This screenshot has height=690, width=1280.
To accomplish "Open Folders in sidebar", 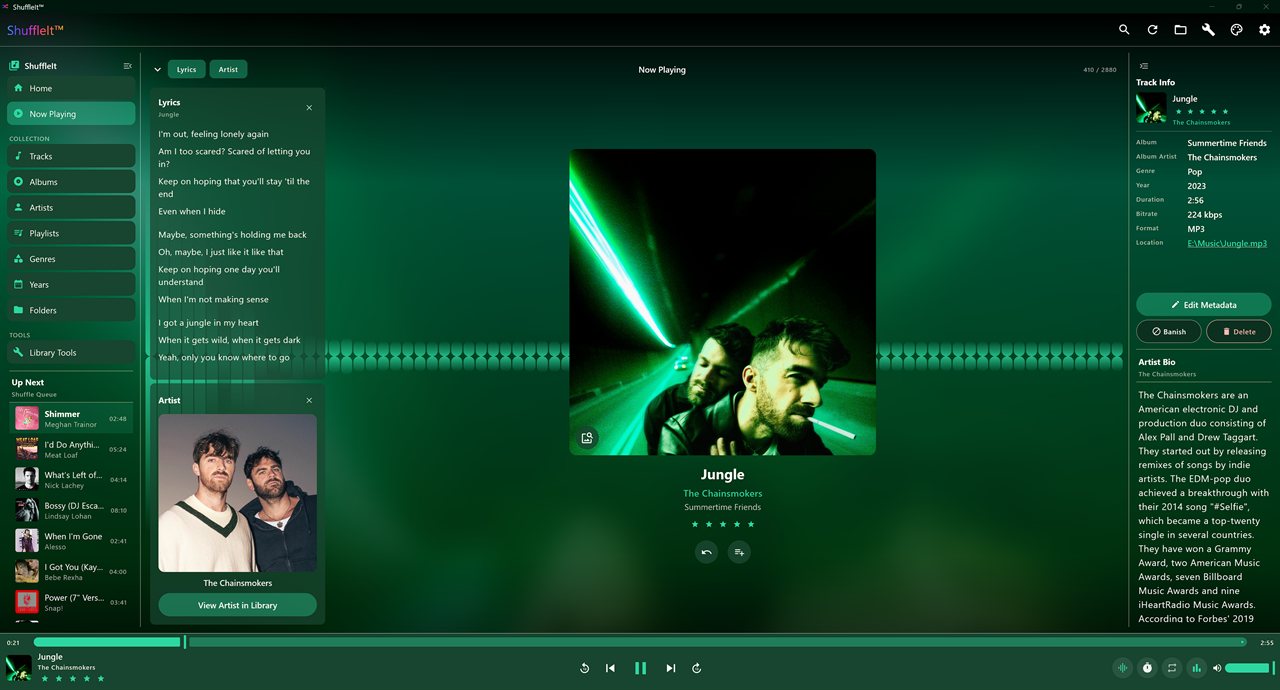I will pyautogui.click(x=71, y=310).
